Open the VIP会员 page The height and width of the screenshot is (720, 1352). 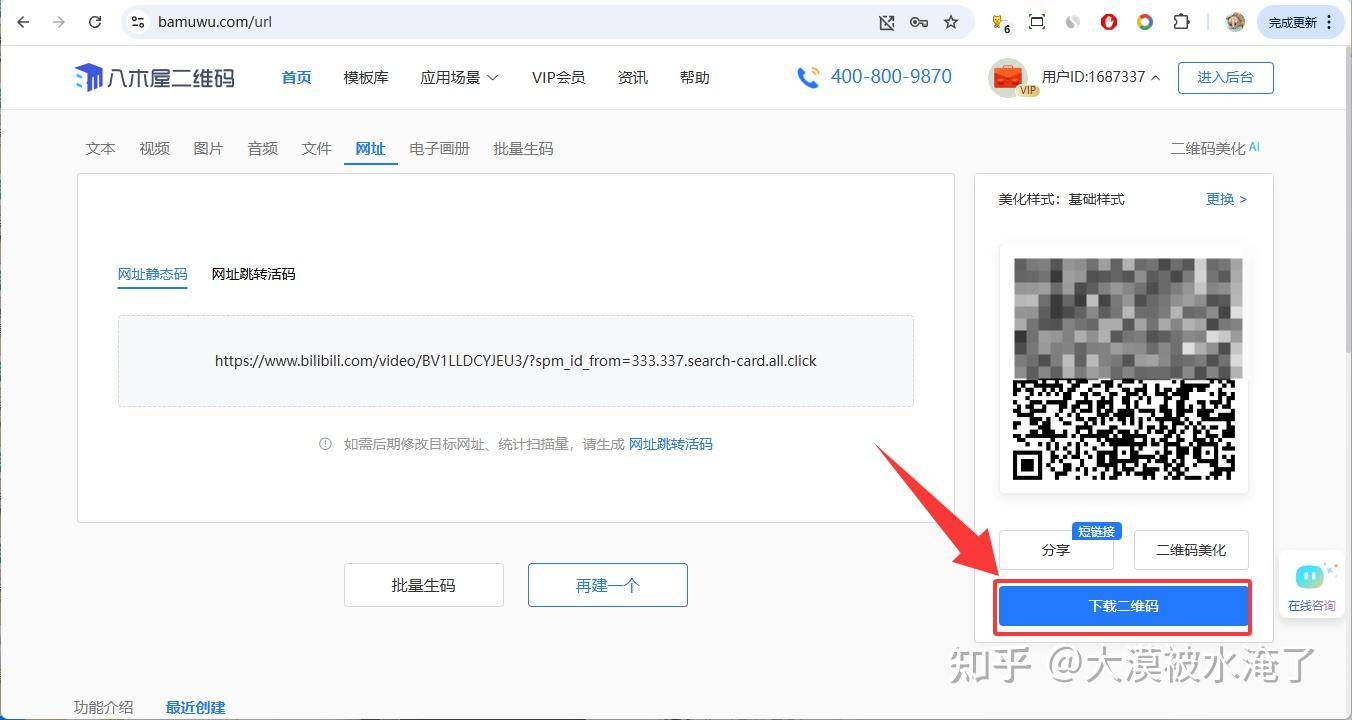558,77
